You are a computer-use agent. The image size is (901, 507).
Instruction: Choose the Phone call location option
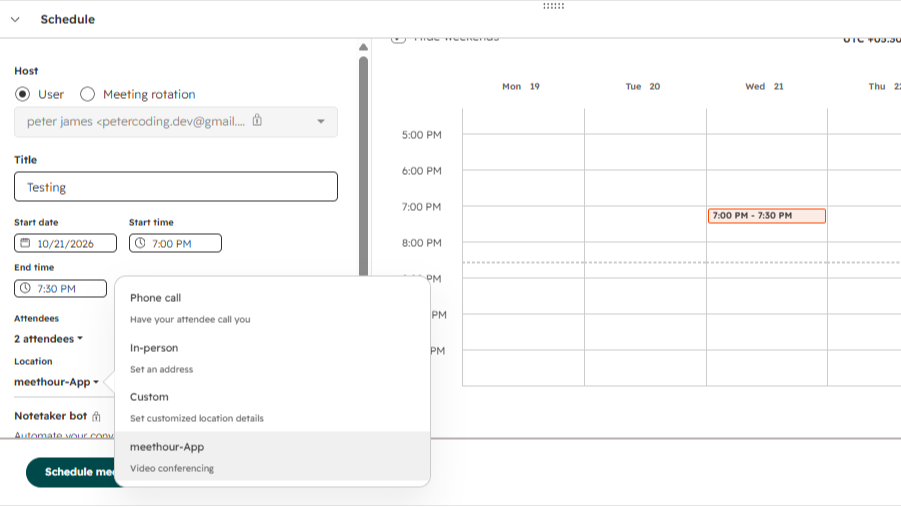pyautogui.click(x=272, y=308)
